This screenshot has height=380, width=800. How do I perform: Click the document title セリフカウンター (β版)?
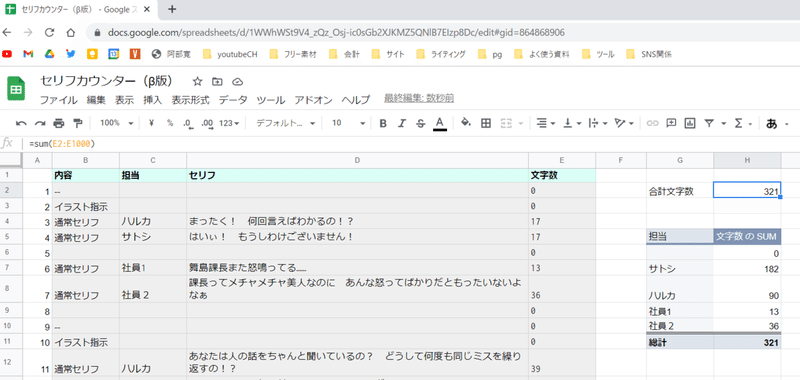point(107,81)
